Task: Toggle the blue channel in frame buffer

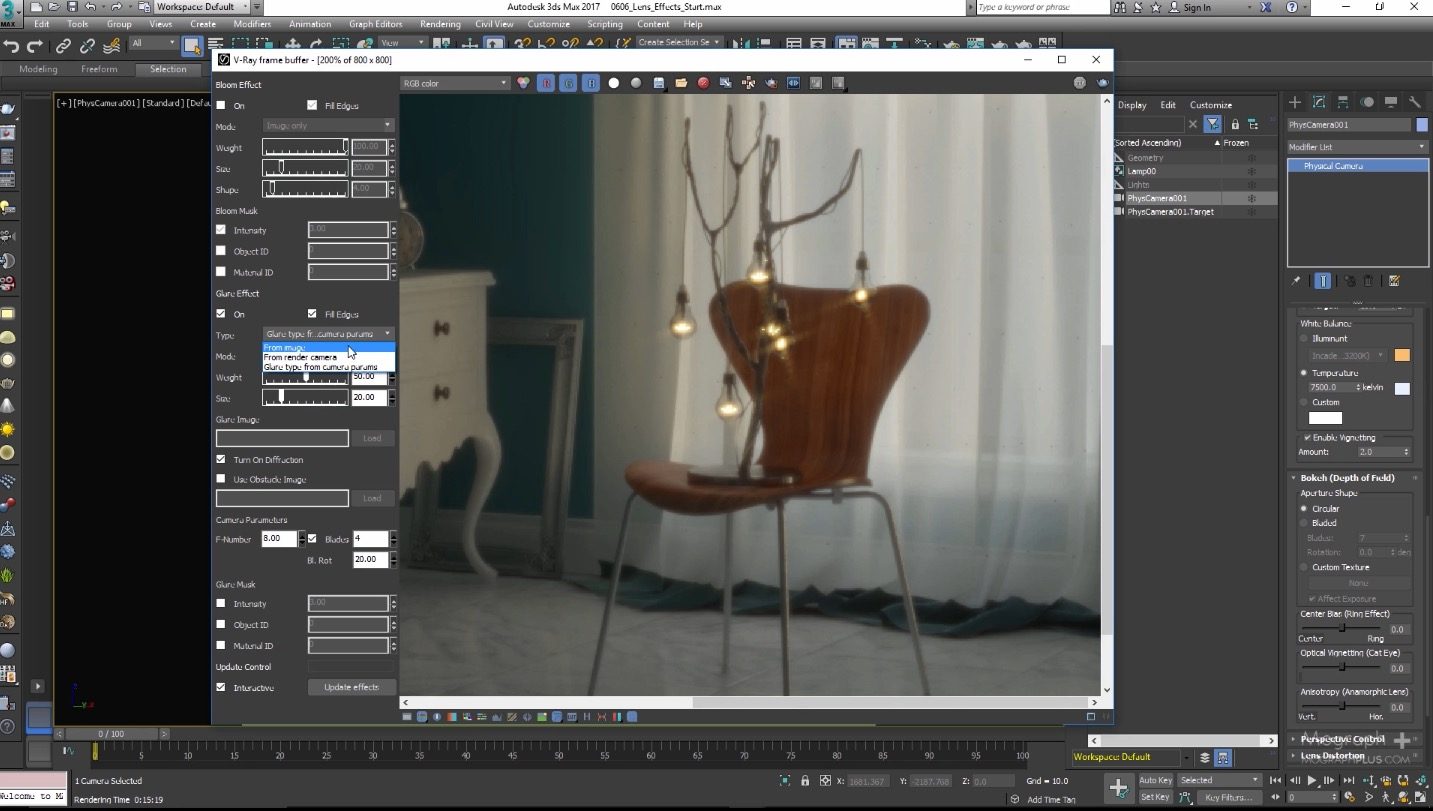Action: click(591, 83)
